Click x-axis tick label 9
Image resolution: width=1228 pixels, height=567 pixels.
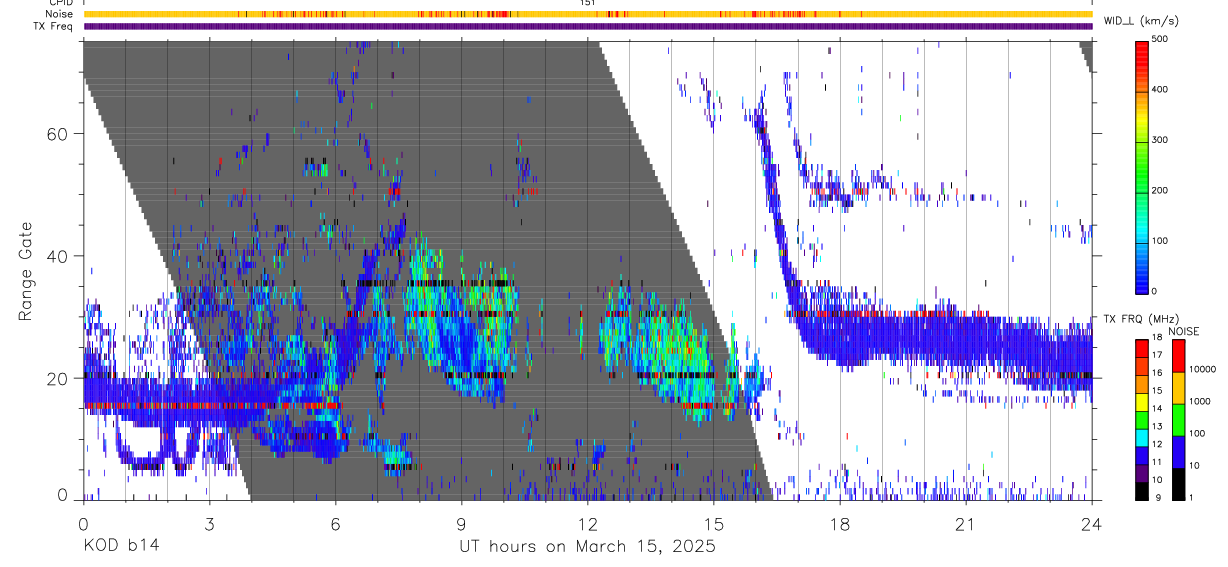pyautogui.click(x=461, y=524)
